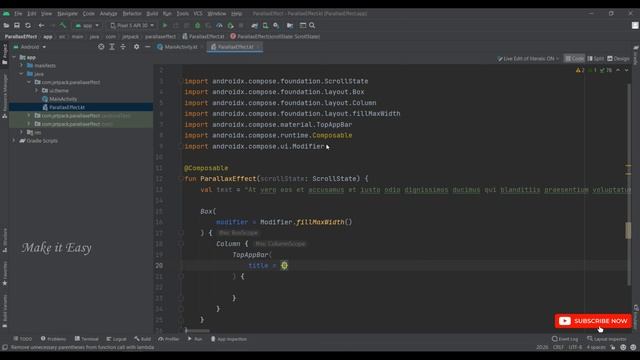Open the app run configuration dropdown
Screen dimensions: 640x360
point(87,25)
